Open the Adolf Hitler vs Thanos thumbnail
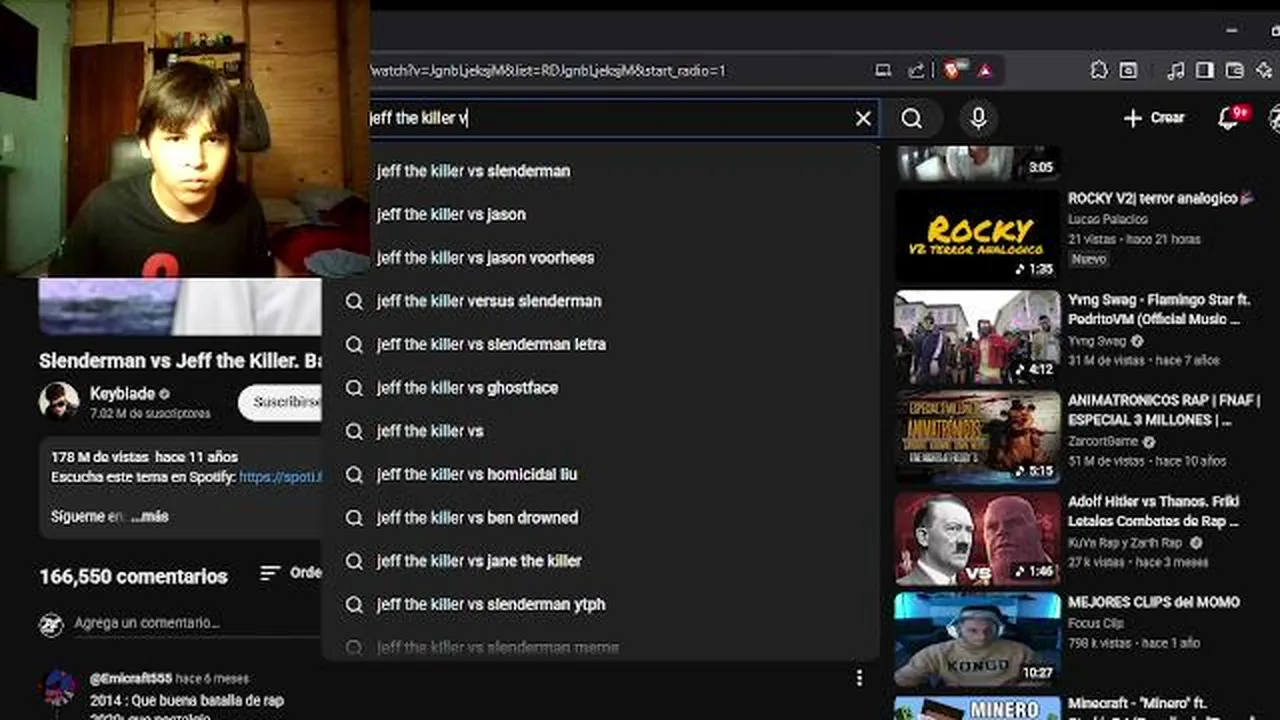The image size is (1280, 720). (977, 538)
